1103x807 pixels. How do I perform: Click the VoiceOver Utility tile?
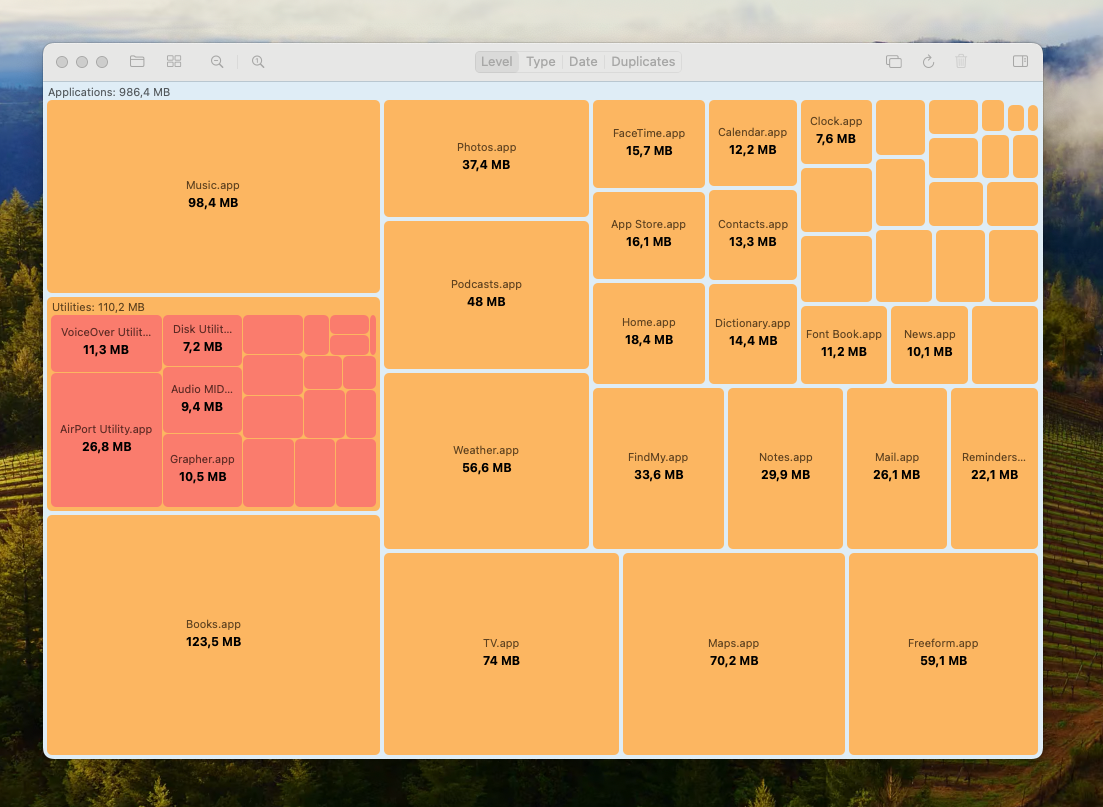(106, 343)
